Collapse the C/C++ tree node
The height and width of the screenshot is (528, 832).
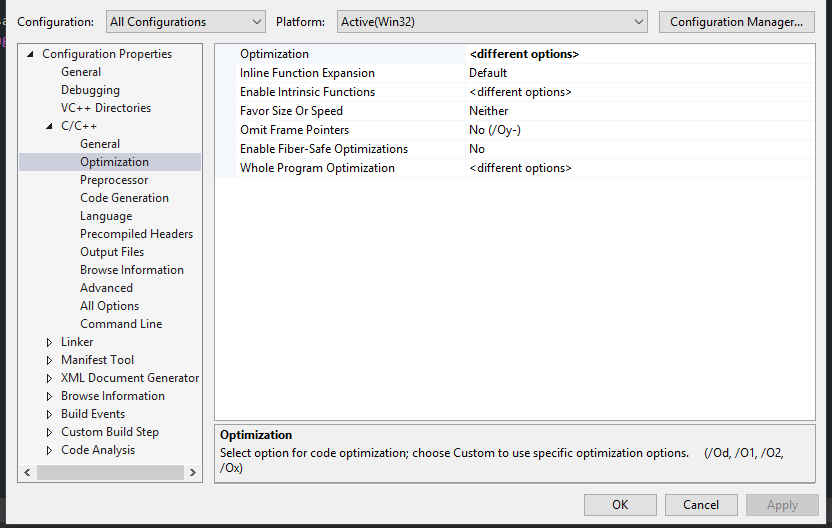coord(50,126)
